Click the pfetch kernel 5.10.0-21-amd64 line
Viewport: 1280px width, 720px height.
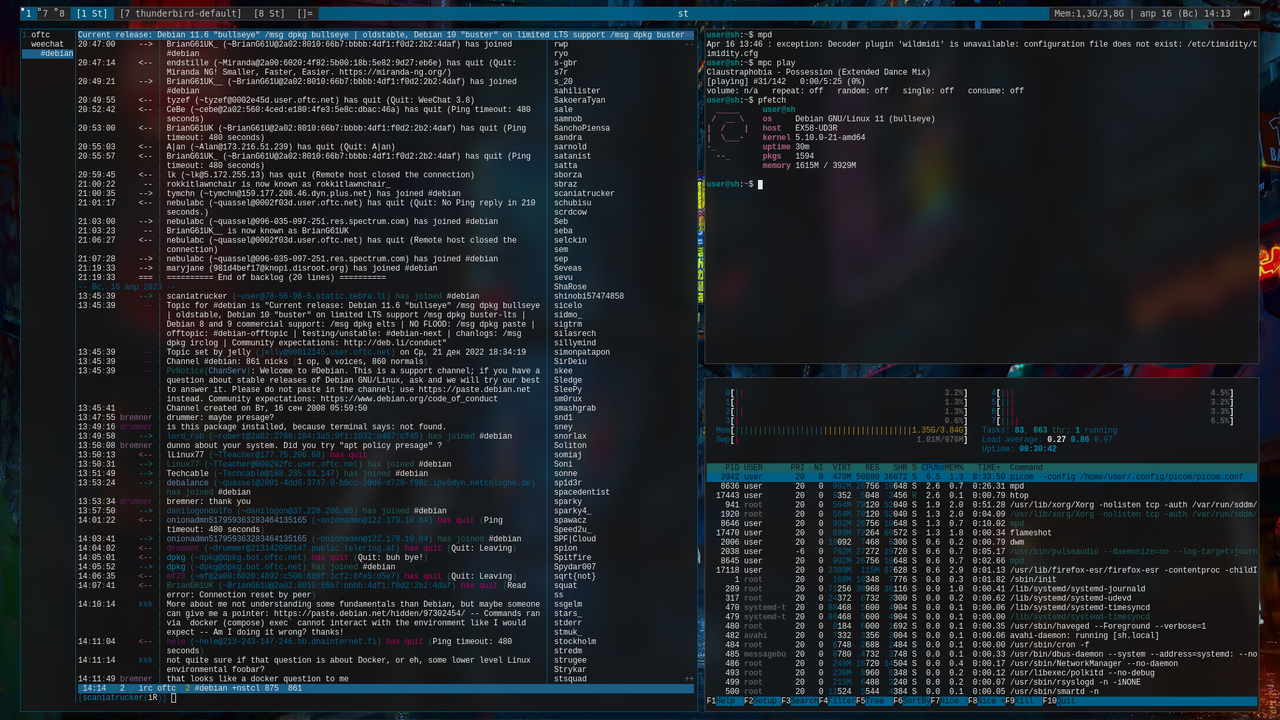814,137
